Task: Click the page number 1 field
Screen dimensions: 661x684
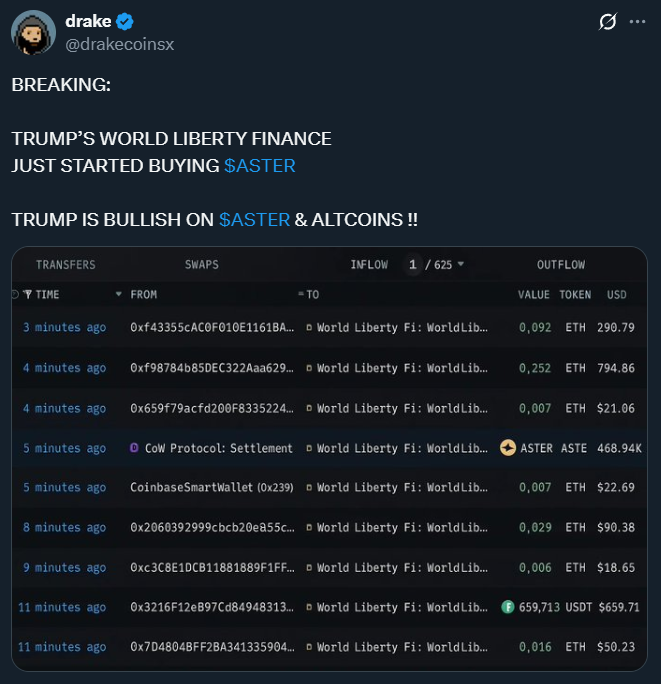Action: pyautogui.click(x=412, y=265)
